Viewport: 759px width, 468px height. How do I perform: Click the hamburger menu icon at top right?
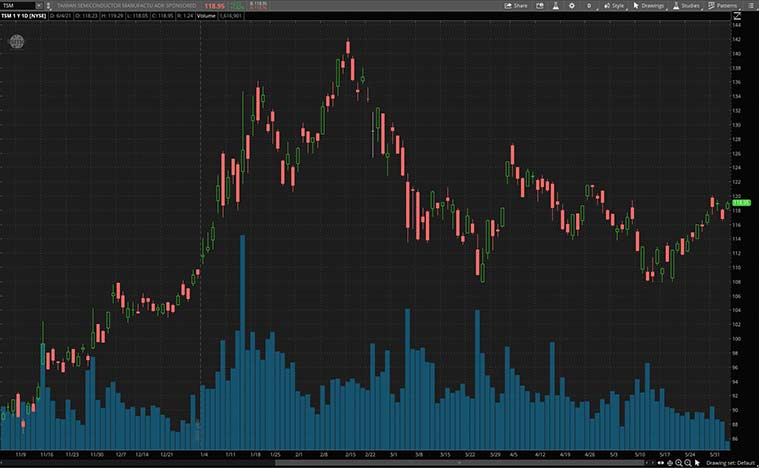(x=749, y=6)
